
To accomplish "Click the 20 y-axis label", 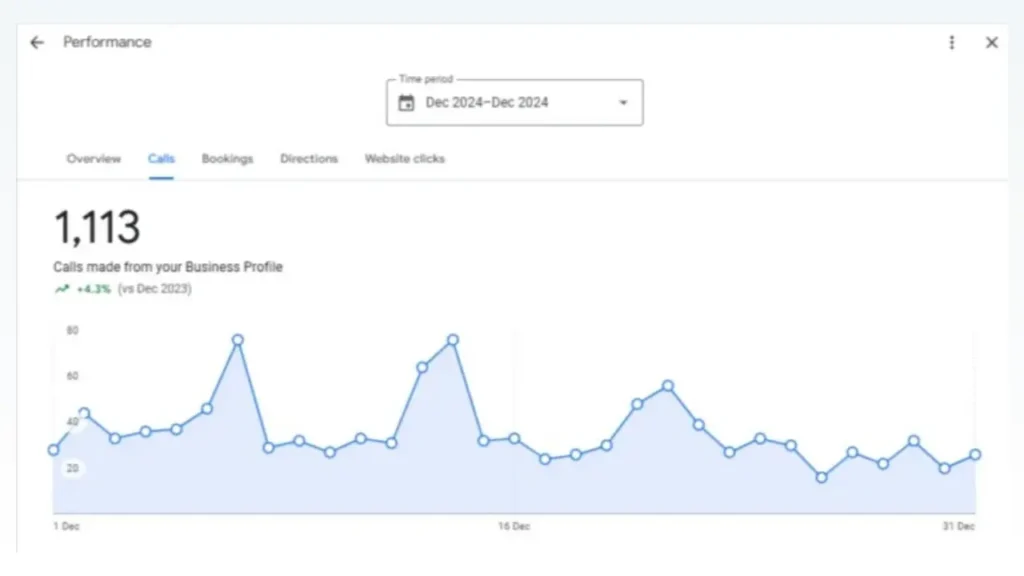I will click(72, 468).
